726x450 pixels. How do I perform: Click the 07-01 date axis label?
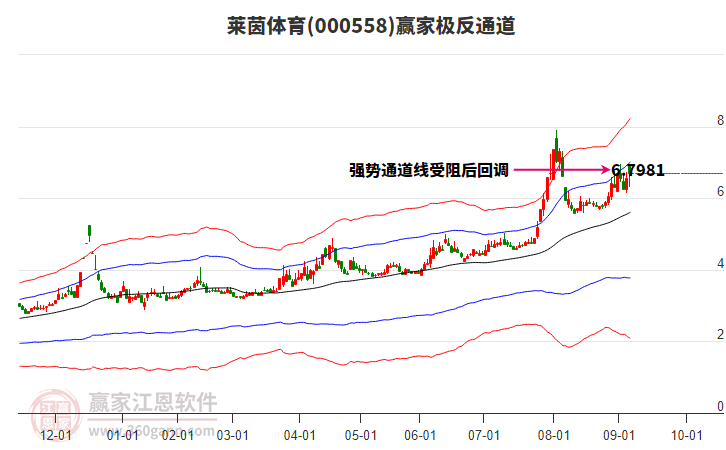(484, 435)
